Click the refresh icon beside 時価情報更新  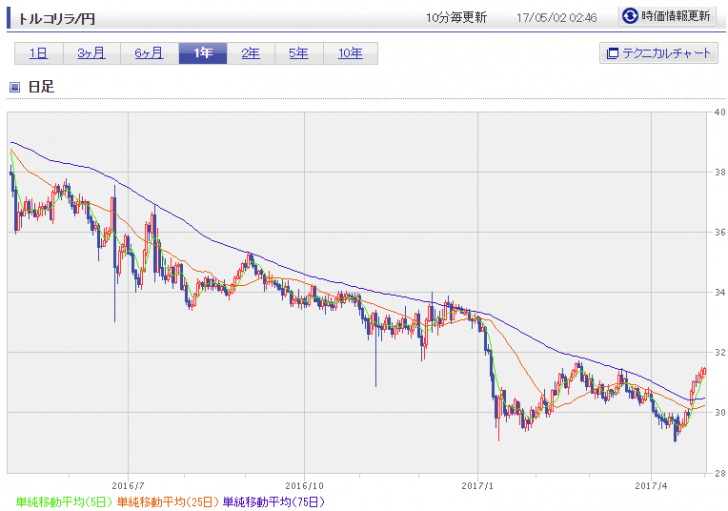(630, 17)
